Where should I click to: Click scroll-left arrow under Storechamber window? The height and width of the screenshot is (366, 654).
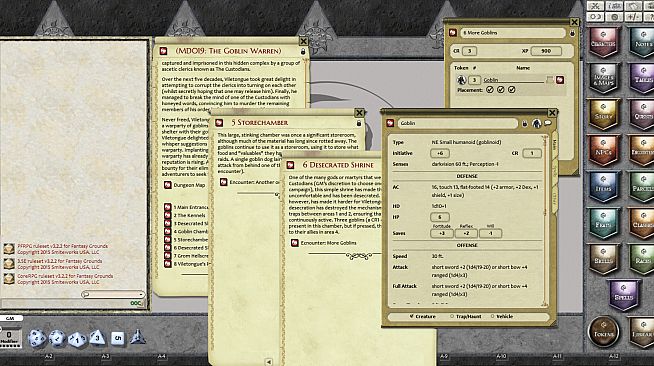[269, 362]
